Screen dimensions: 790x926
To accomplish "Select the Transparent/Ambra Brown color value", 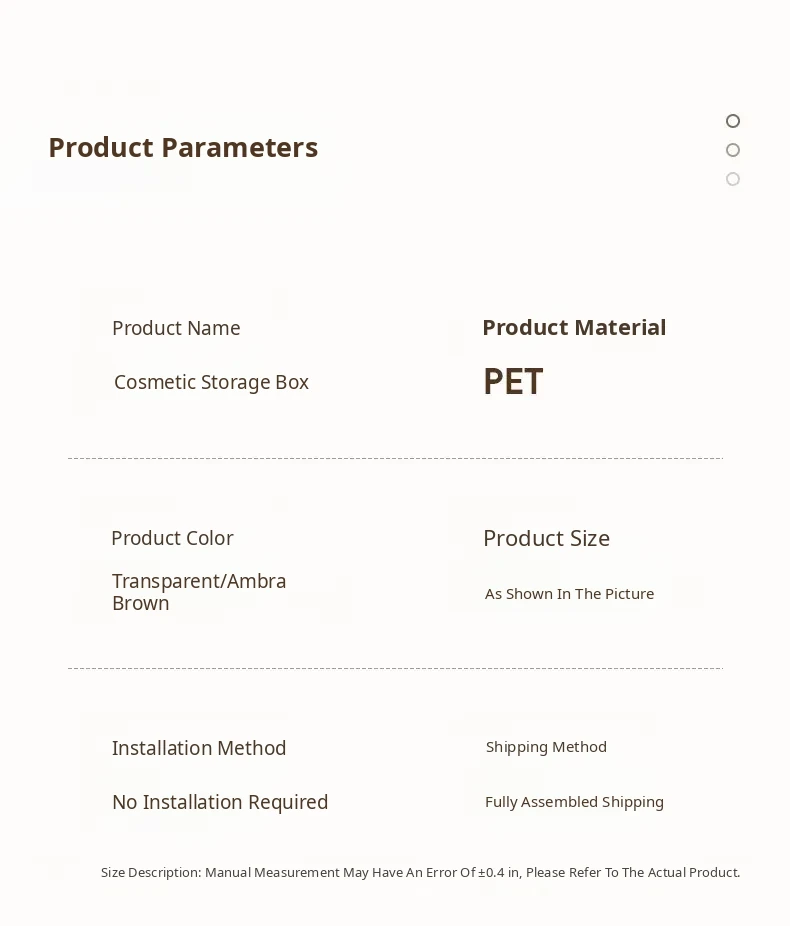I will [199, 592].
